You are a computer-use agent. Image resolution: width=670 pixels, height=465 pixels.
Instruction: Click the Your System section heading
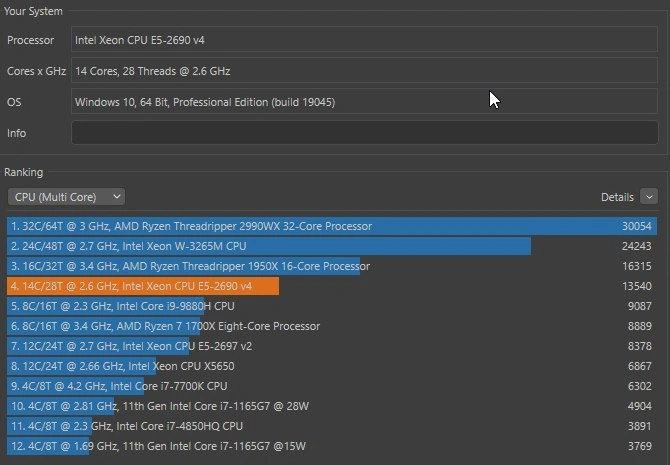point(33,11)
